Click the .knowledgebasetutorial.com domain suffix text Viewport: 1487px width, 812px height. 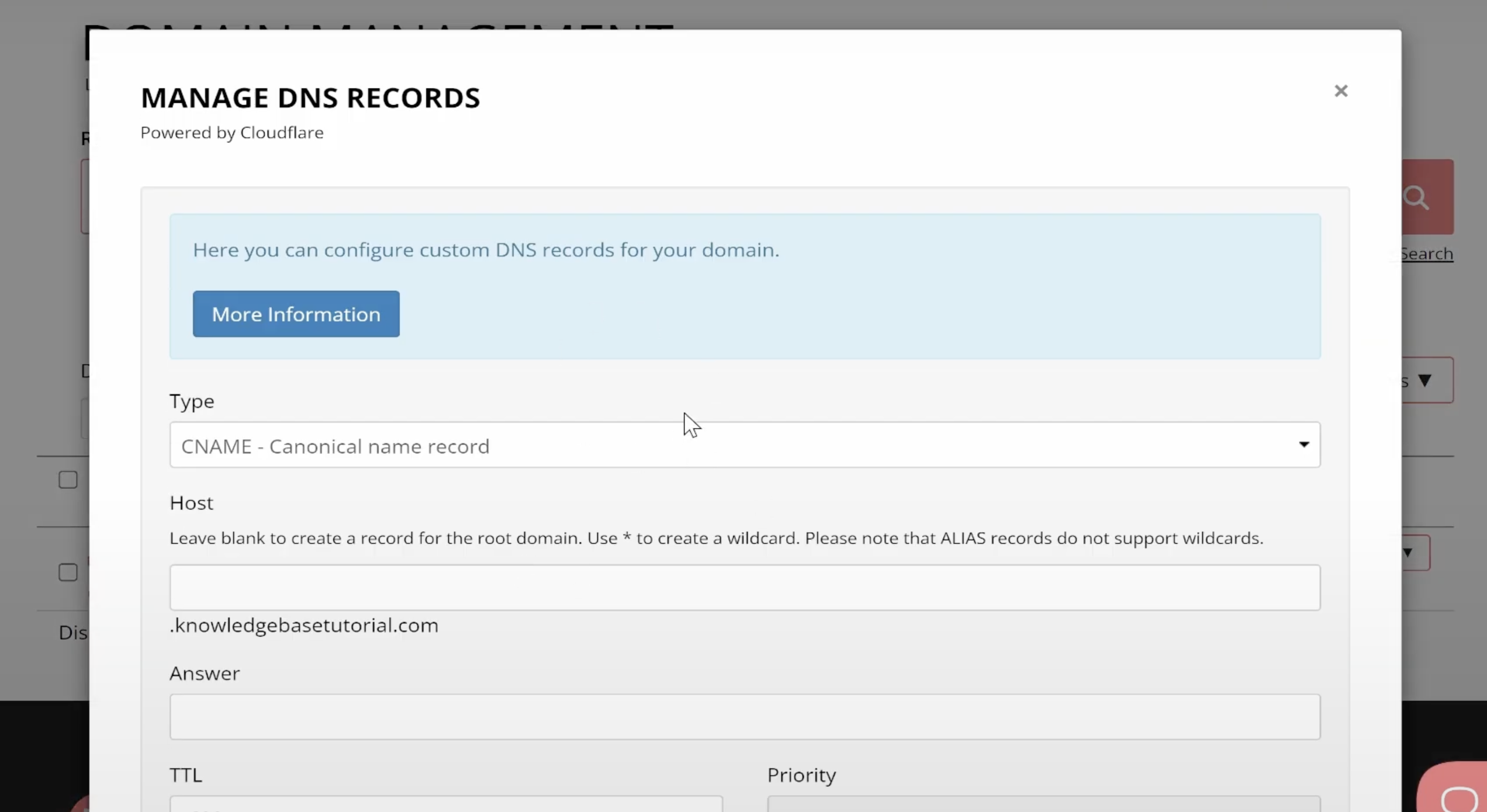click(x=303, y=626)
